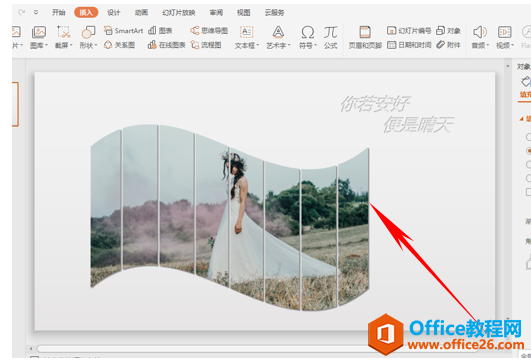Switch to the 开始 tab
Image resolution: width=531 pixels, height=362 pixels.
pyautogui.click(x=59, y=13)
